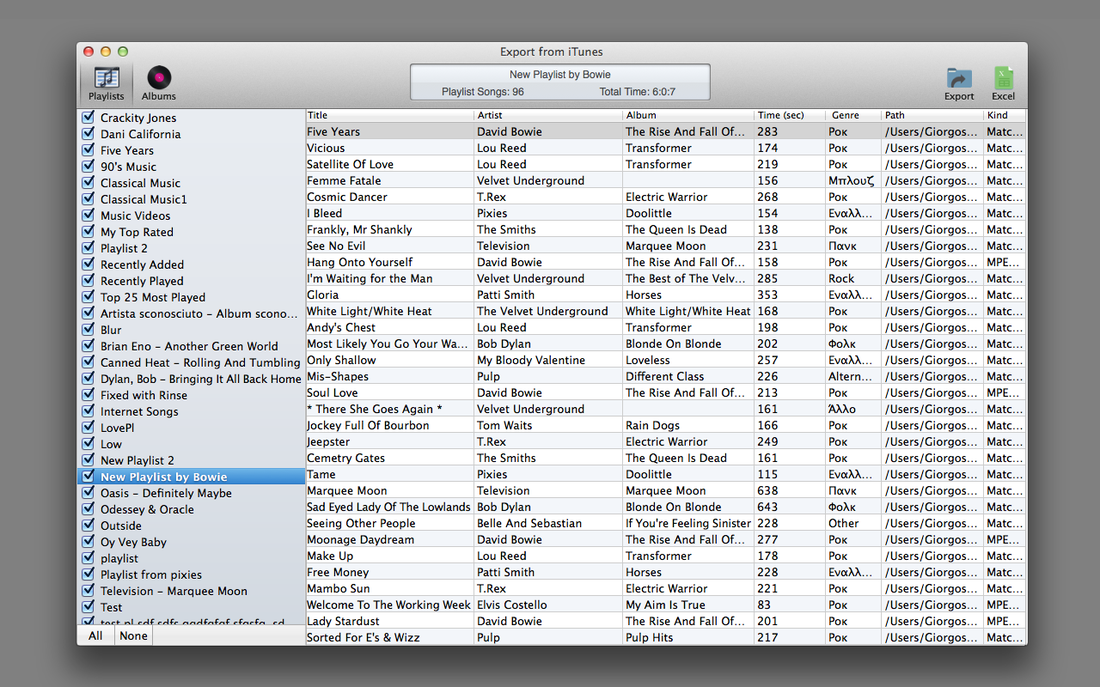The image size is (1100, 687).
Task: Select the Outside playlist
Action: pyautogui.click(x=121, y=526)
